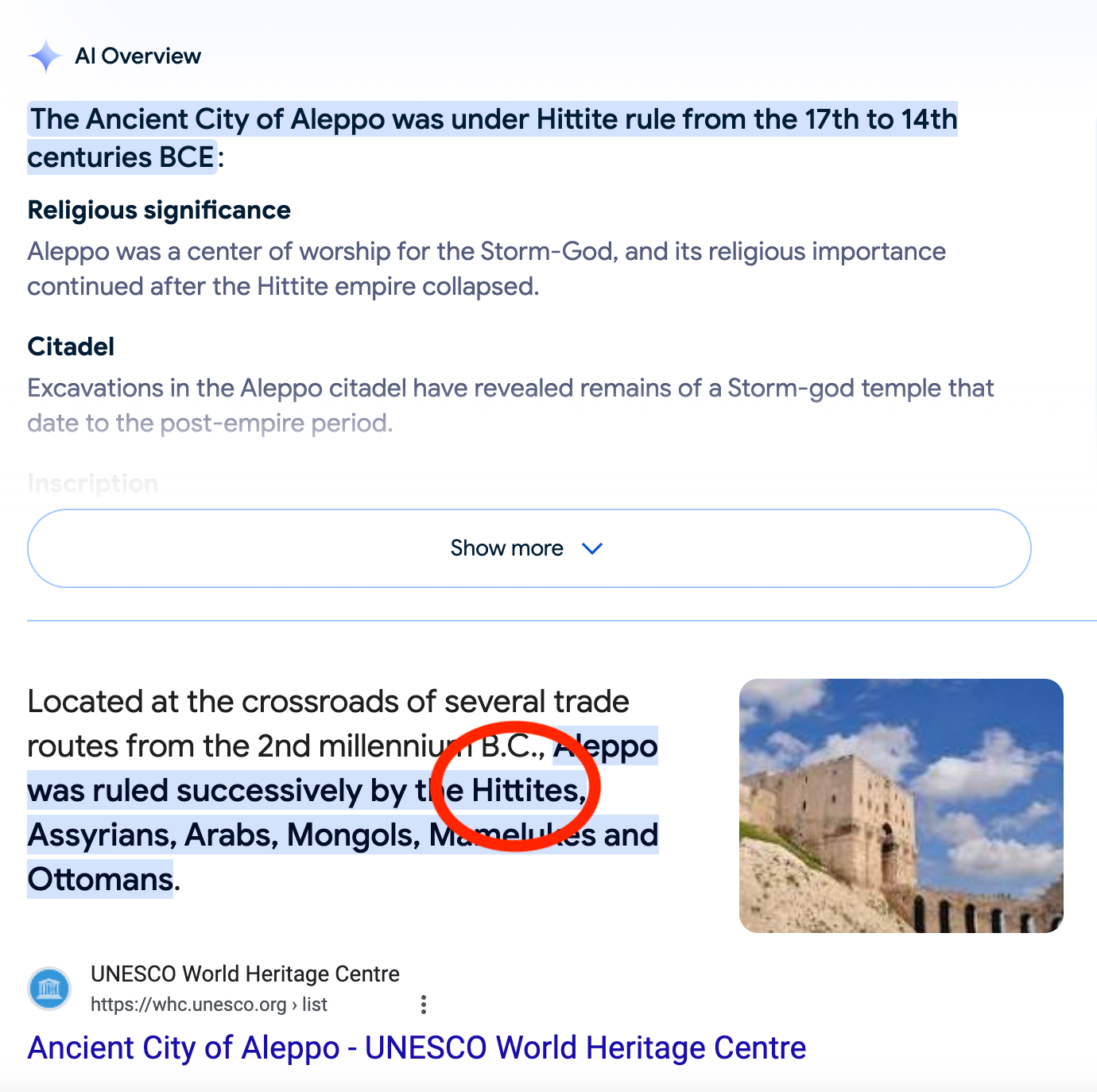Image resolution: width=1097 pixels, height=1092 pixels.
Task: Click highlighted Hittite rule headline text
Action: click(493, 138)
